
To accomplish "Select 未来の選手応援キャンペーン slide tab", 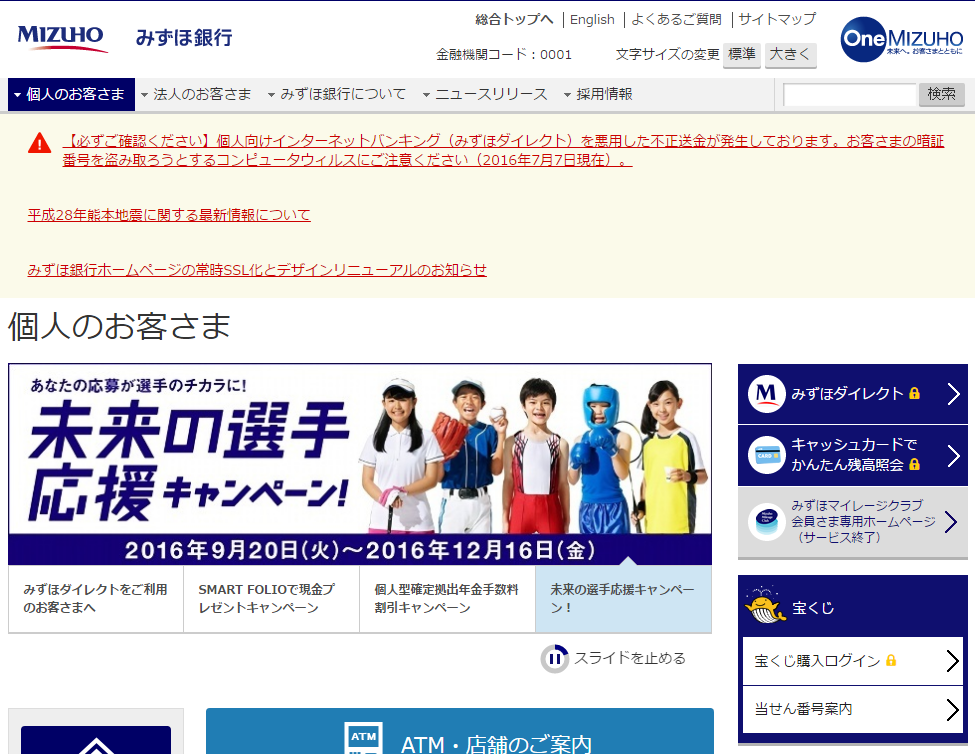I will 623,599.
